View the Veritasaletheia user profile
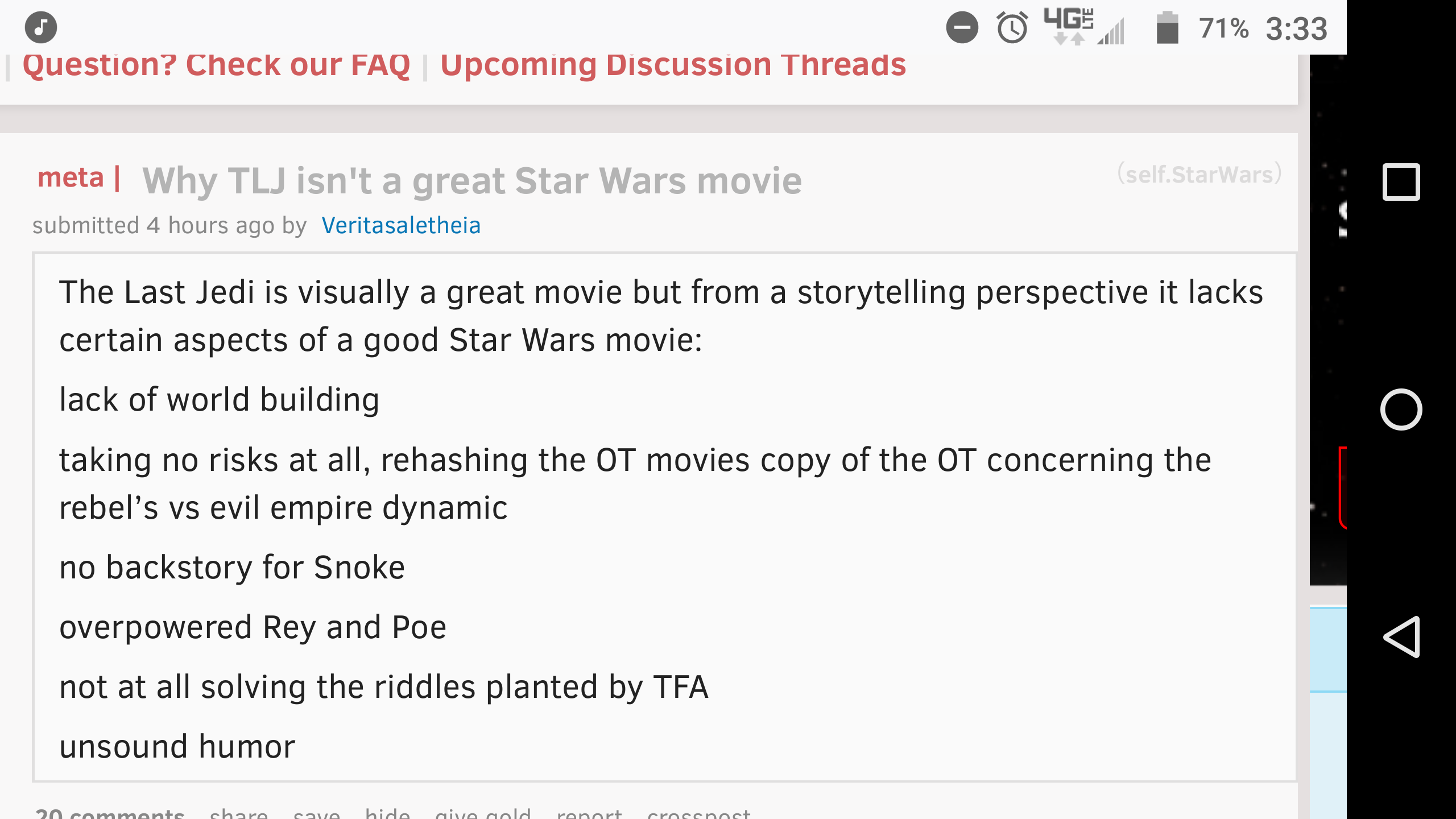Screen dimensions: 1456x819 [x=401, y=226]
